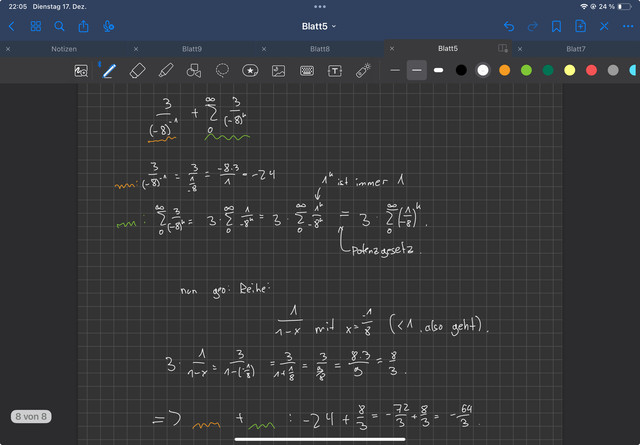Switch to the Notizen tab
The height and width of the screenshot is (445, 640).
point(64,49)
